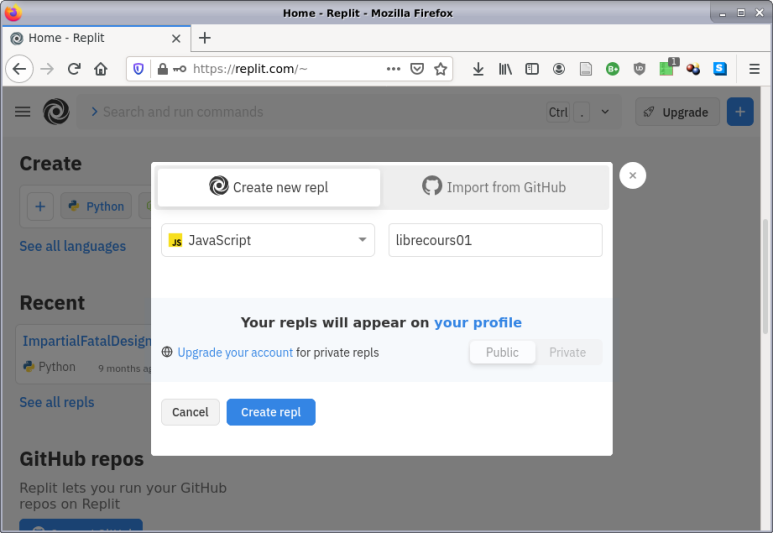Viewport: 773px width, 533px height.
Task: Click the colored balls extension icon
Action: pyautogui.click(x=693, y=69)
